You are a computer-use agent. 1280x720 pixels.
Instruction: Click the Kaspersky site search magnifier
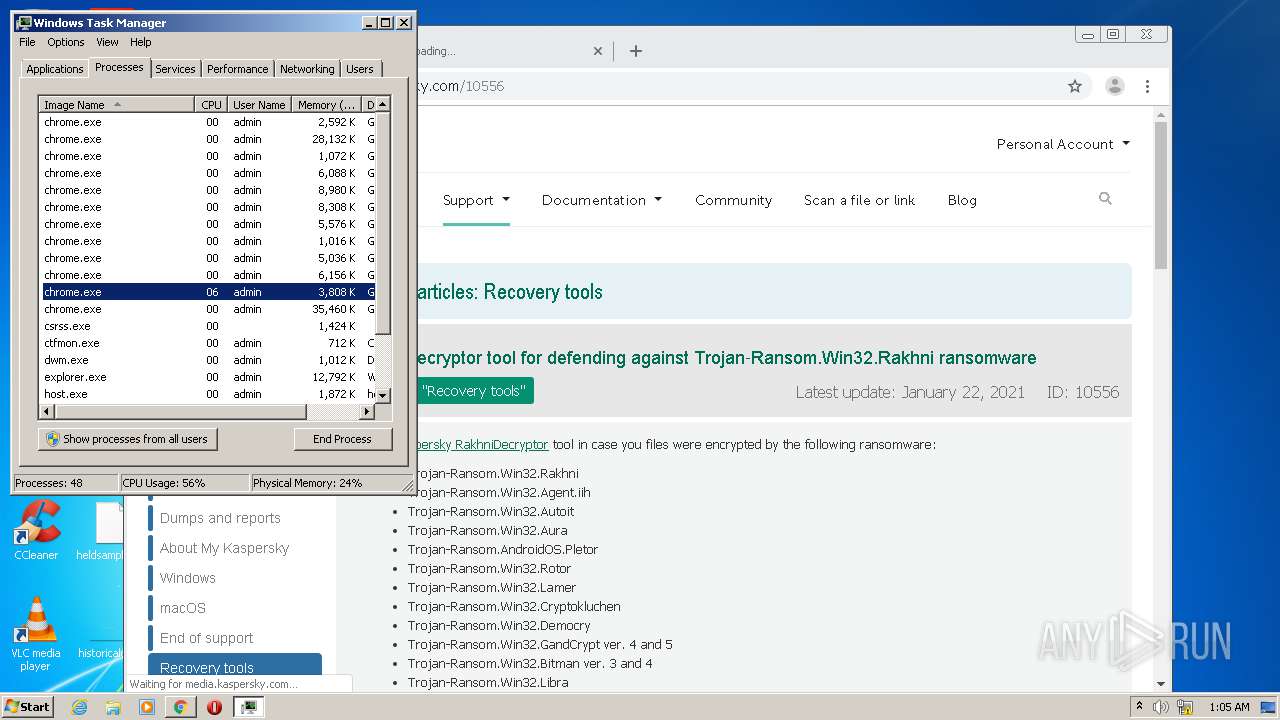[1105, 199]
